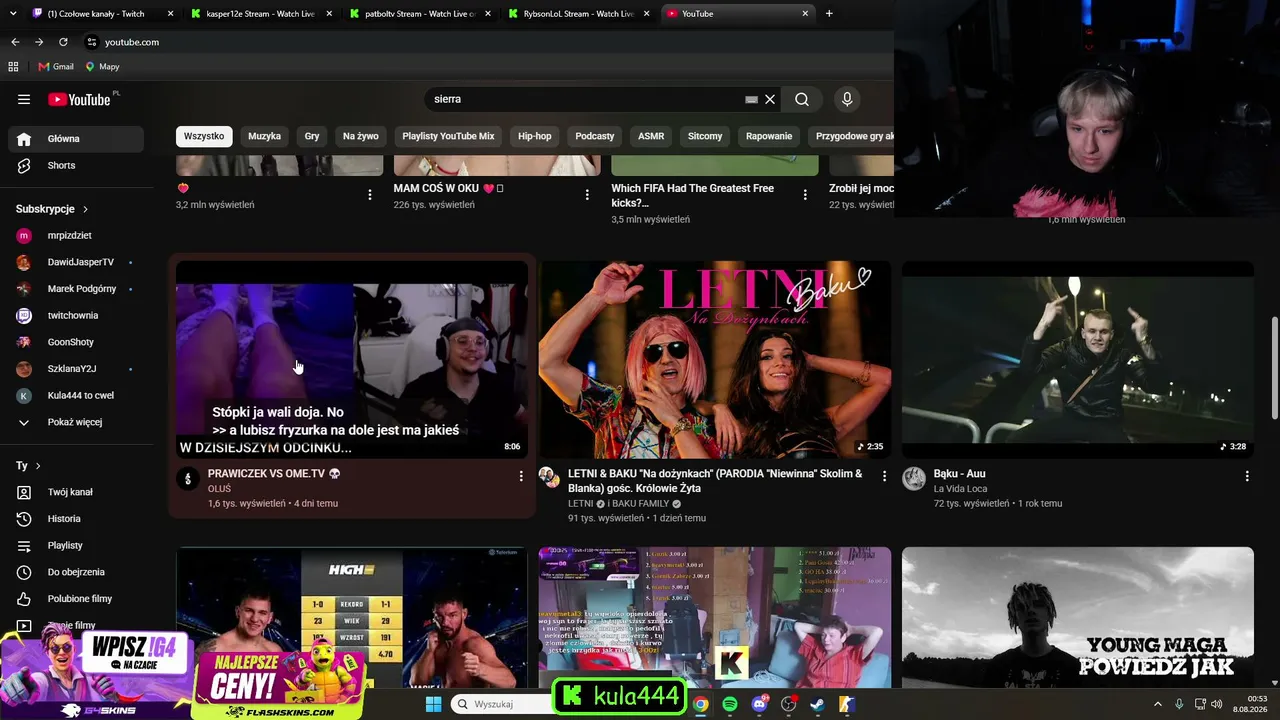Close the 'RybsonLoL Stream' tab

tap(646, 13)
